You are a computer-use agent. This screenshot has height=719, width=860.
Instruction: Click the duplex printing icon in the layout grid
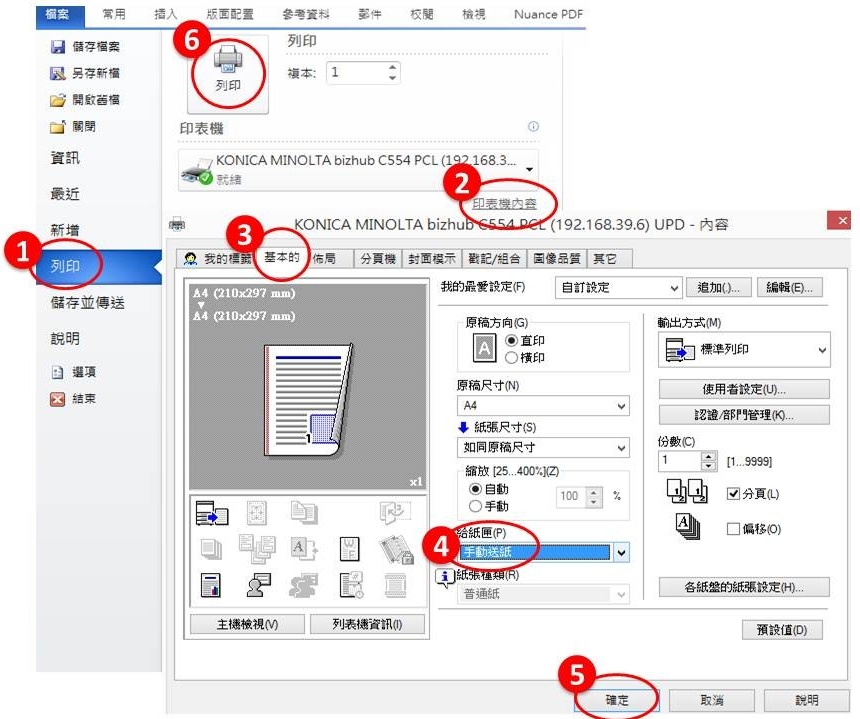tap(303, 513)
